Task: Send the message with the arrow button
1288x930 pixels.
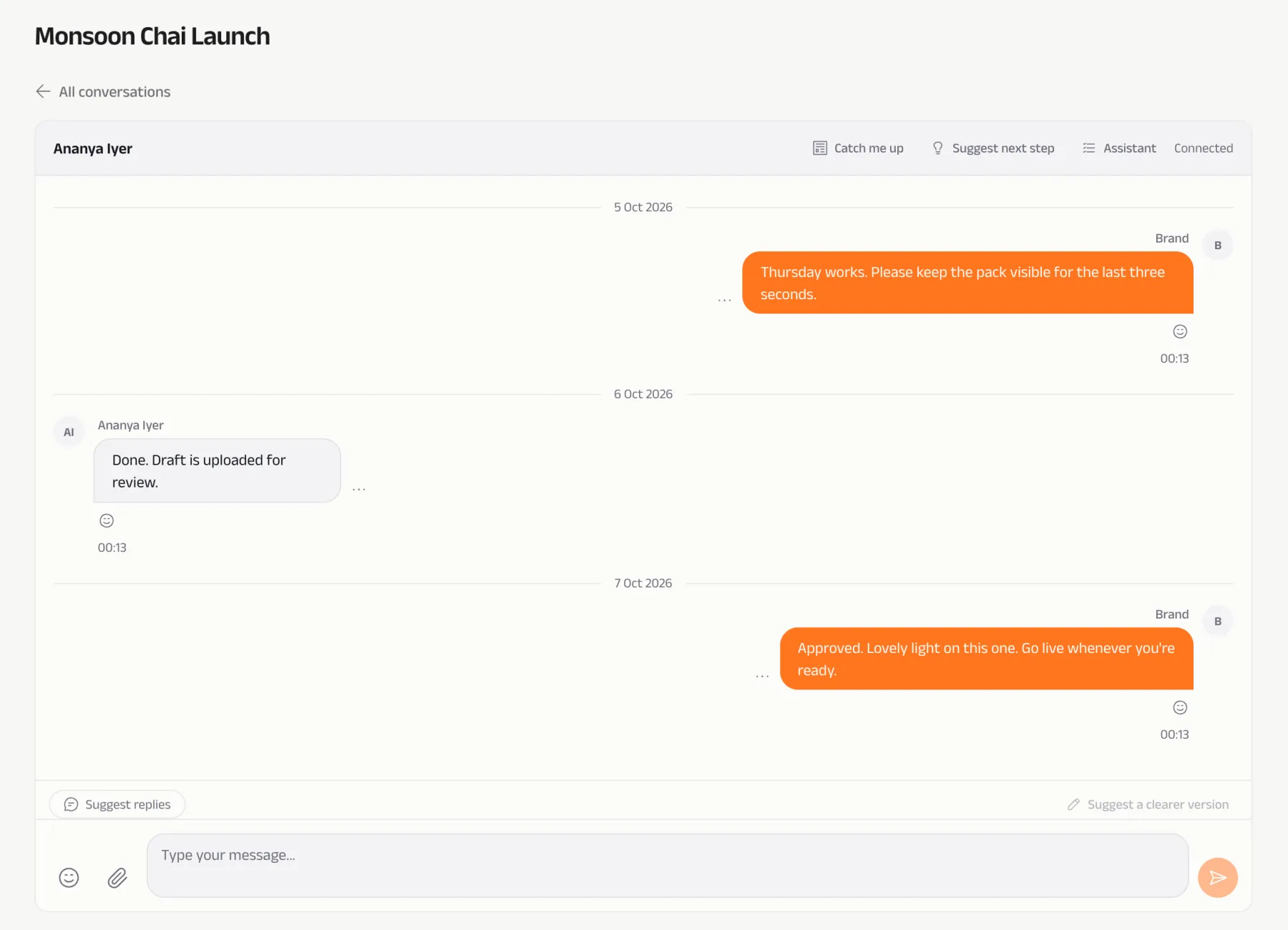Action: click(1218, 878)
